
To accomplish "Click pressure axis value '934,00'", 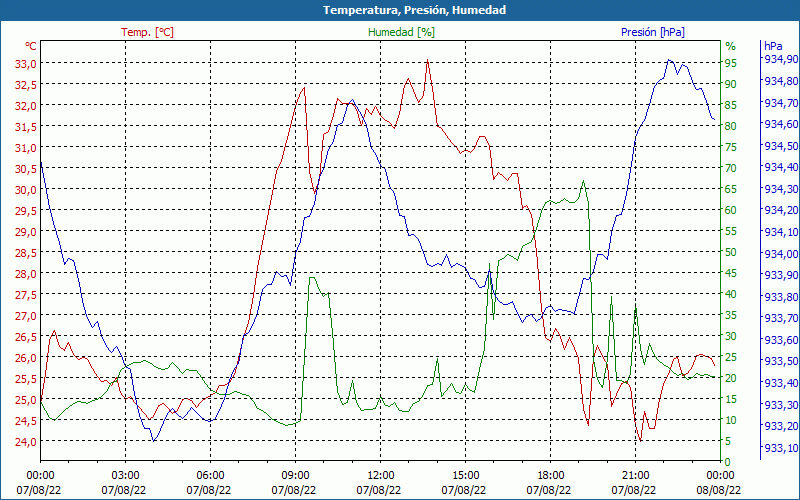I will click(x=781, y=254).
